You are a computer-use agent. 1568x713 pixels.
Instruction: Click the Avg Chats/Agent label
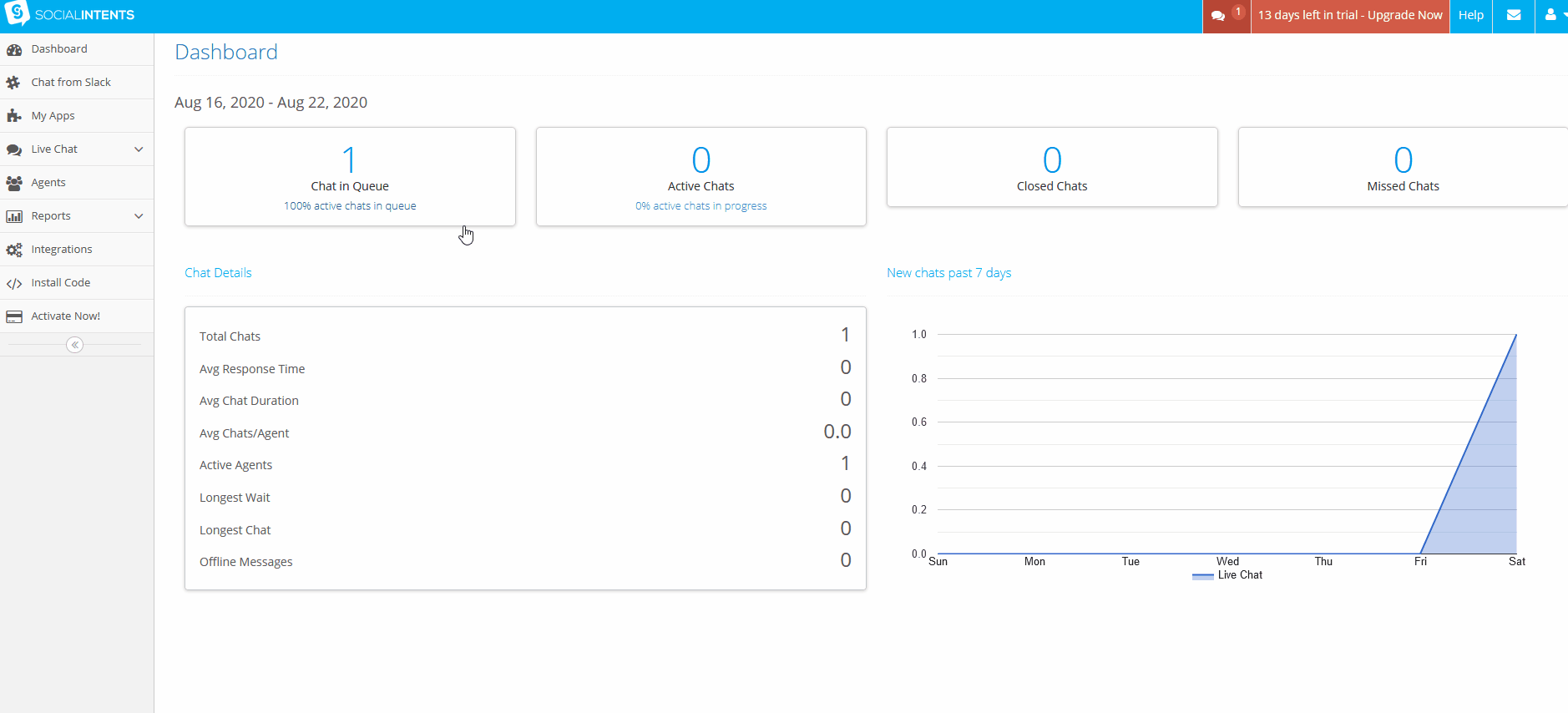point(244,433)
